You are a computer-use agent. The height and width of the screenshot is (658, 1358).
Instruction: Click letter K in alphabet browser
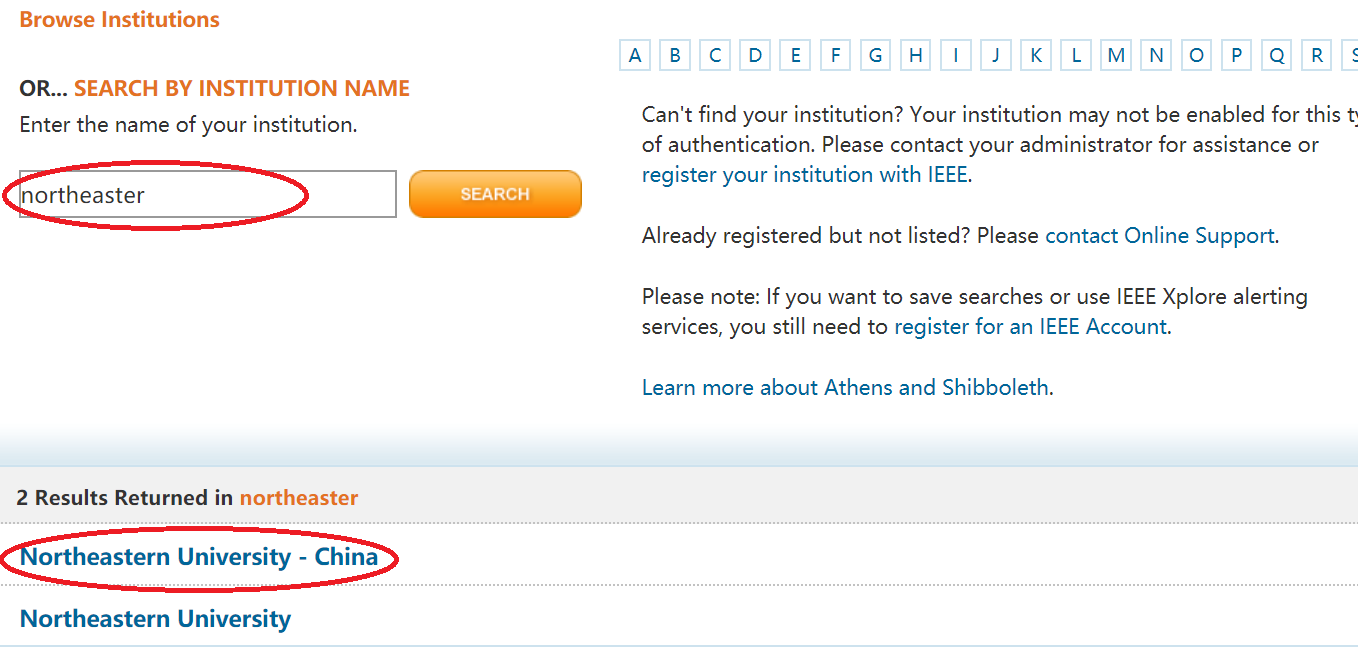click(1036, 56)
